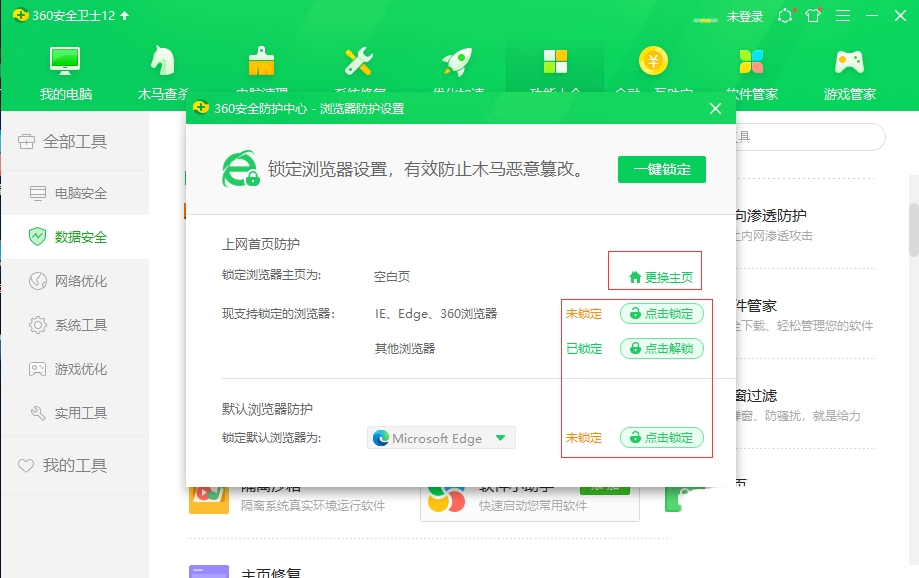
Task: Open the 功能大全 grid icon
Action: [x=555, y=61]
